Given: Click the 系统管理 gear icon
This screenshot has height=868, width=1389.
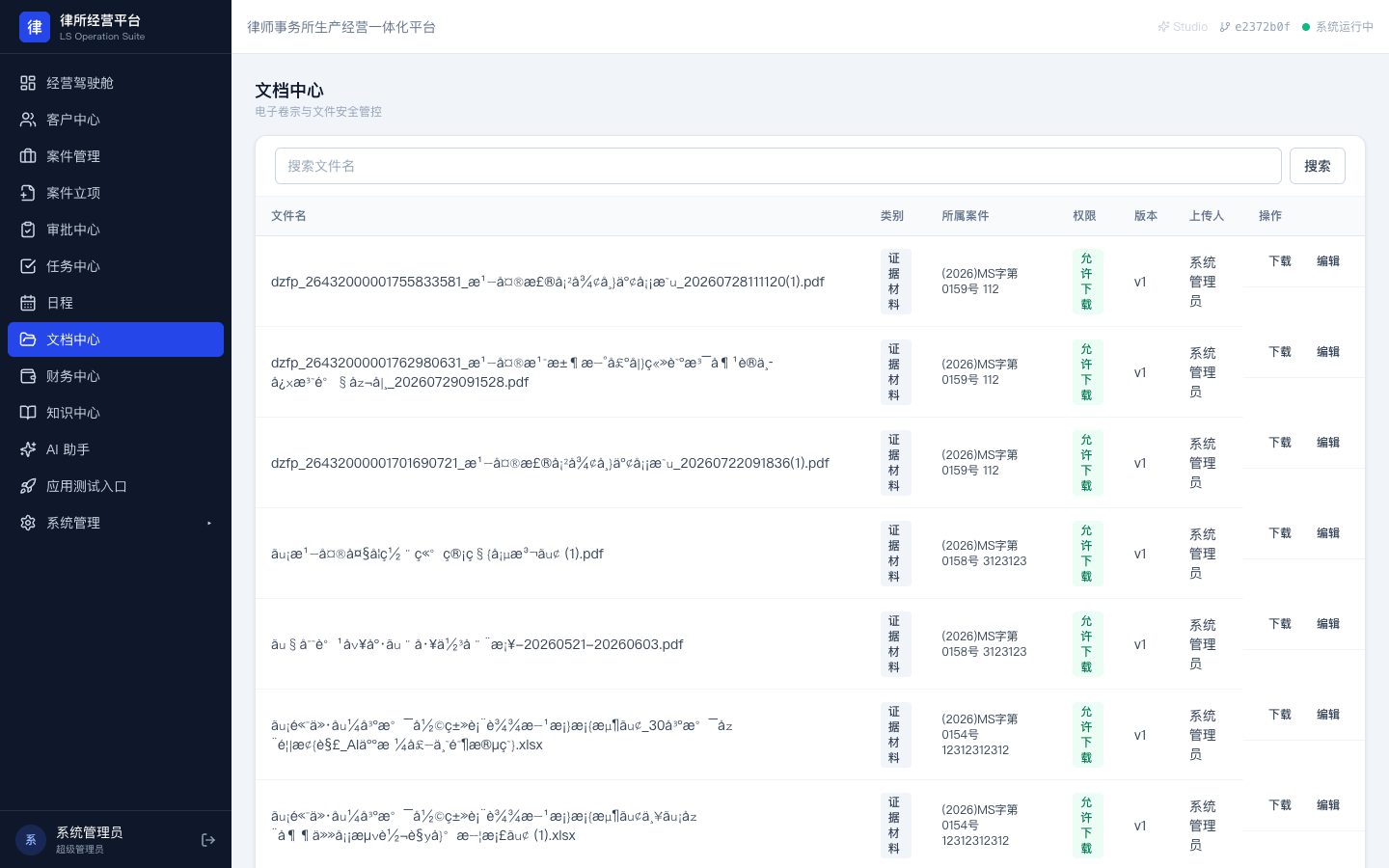Looking at the screenshot, I should 28,523.
